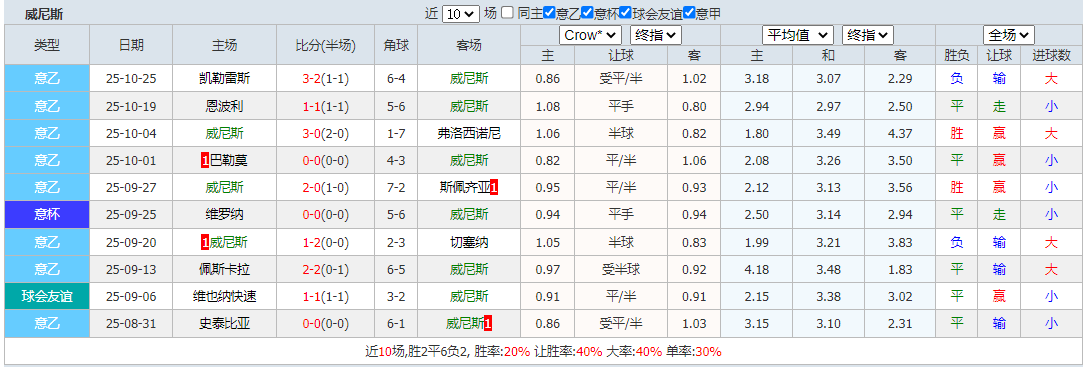Open 史泰比亚 team link

[224, 323]
